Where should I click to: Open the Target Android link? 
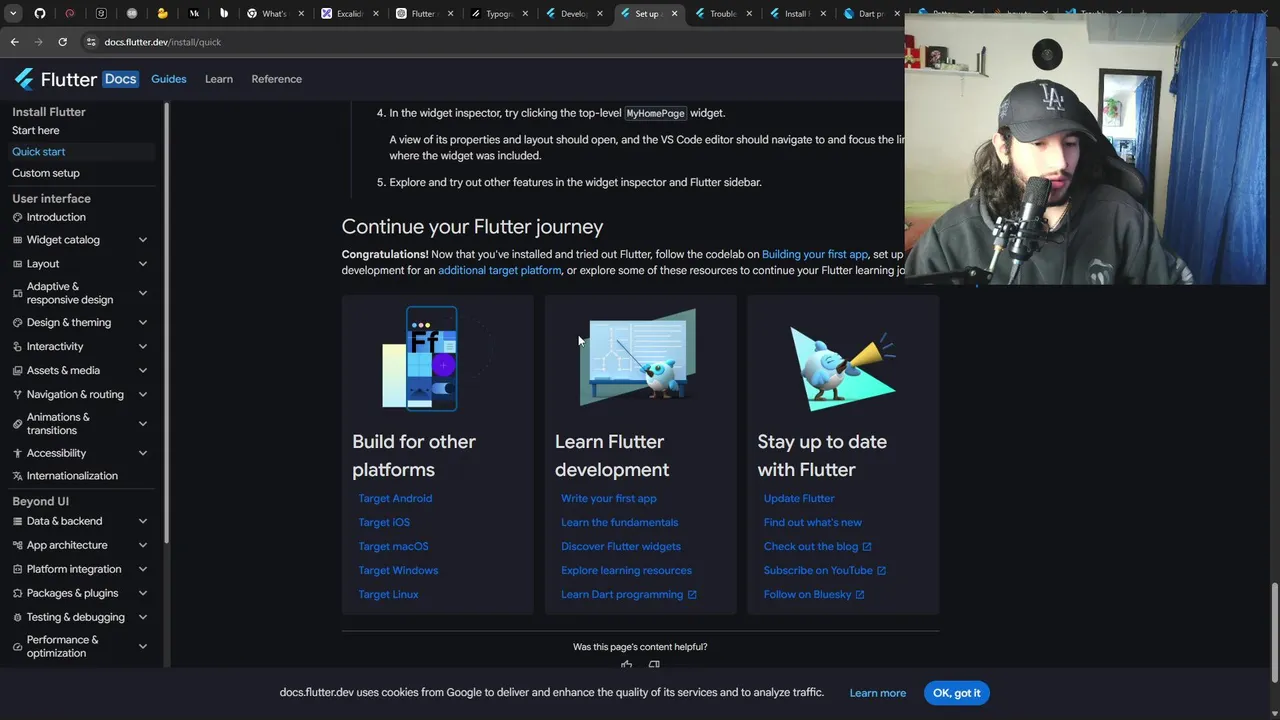[x=396, y=498]
